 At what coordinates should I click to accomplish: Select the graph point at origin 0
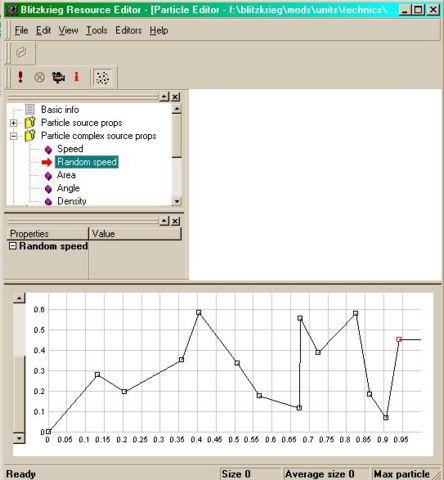(48, 432)
